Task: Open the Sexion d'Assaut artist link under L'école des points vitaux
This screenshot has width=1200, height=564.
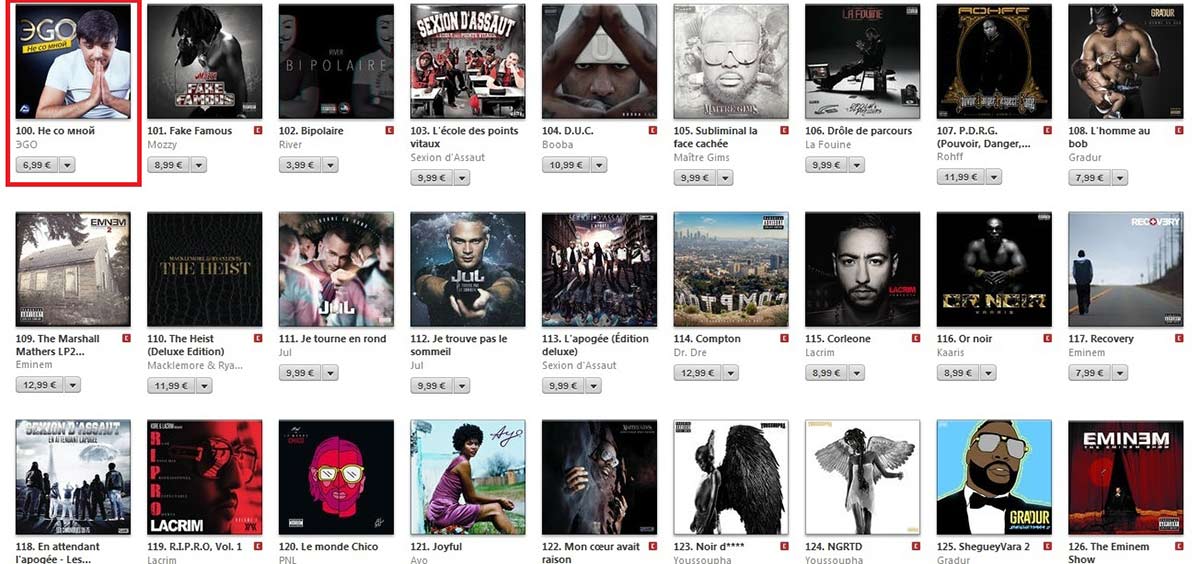Action: click(x=440, y=157)
